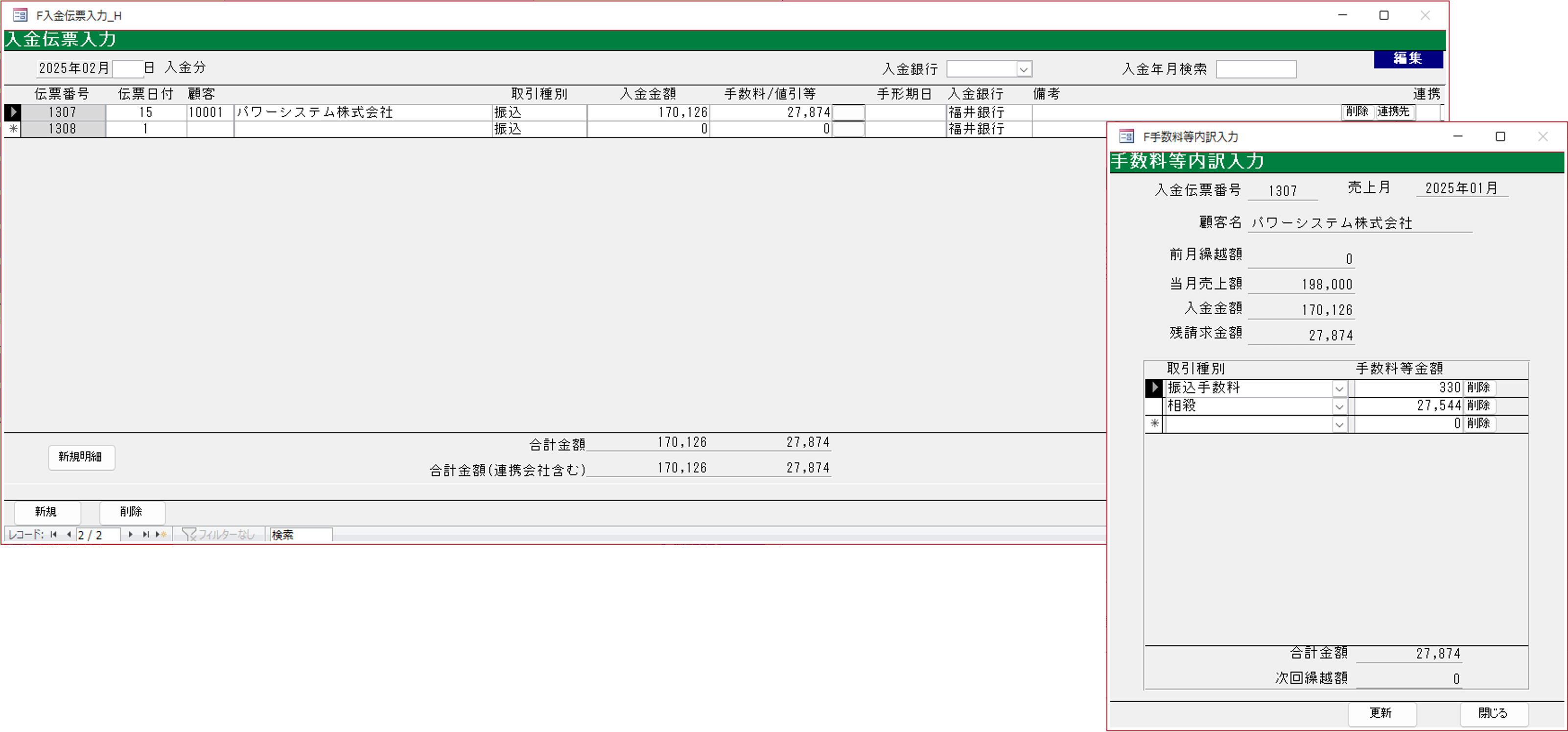The width and height of the screenshot is (1568, 732).
Task: Create a new blank record via navigator
Action: pyautogui.click(x=161, y=535)
